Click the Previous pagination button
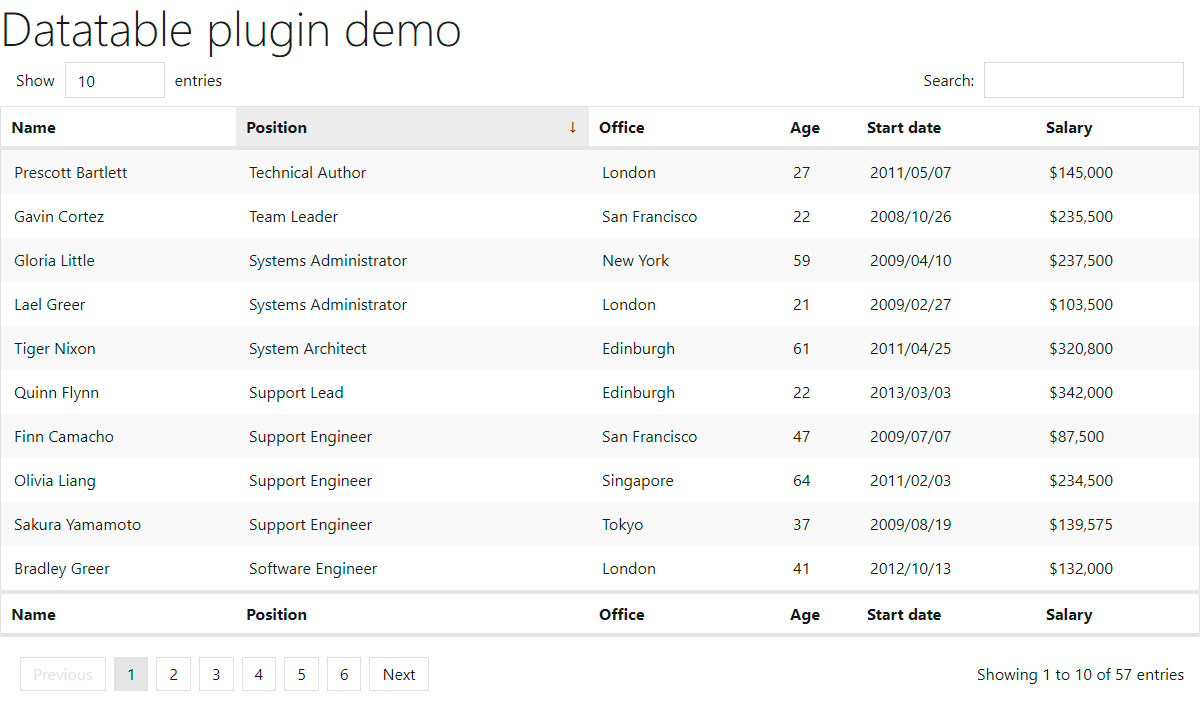1200x724 pixels. (x=63, y=674)
